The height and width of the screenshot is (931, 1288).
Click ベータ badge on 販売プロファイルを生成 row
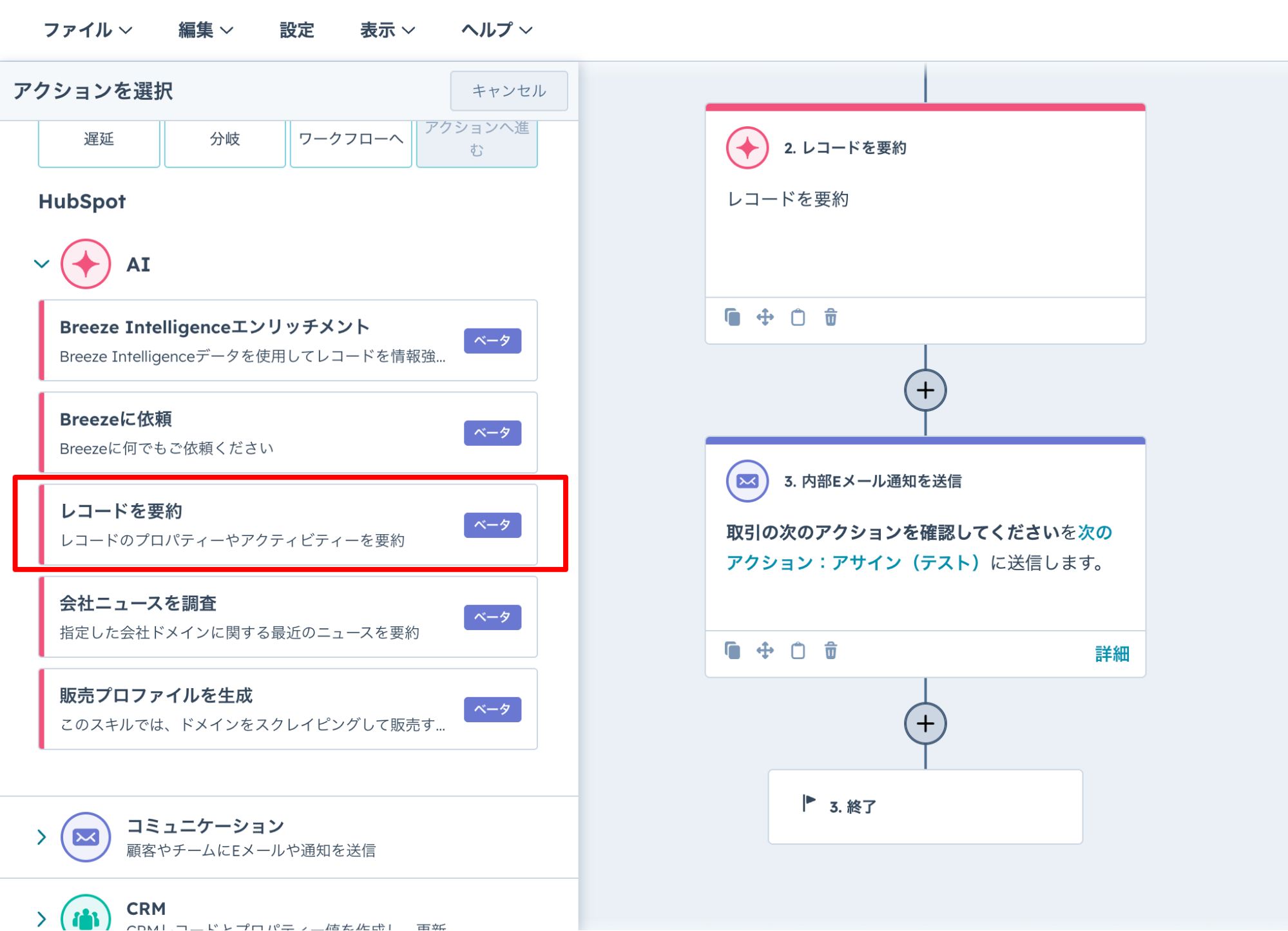(492, 709)
